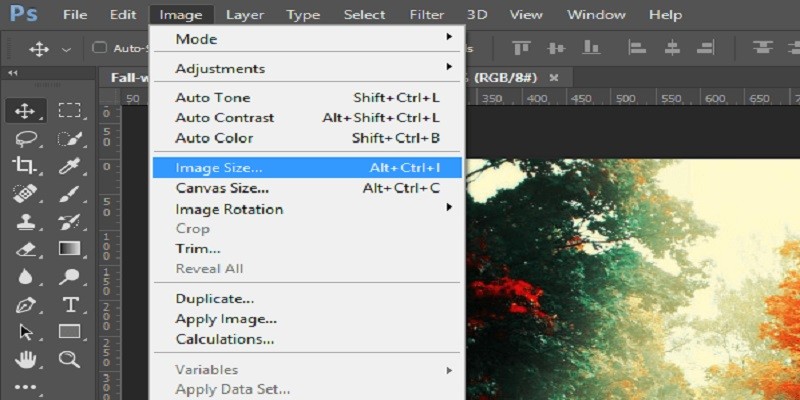Open the Filter menu

[x=427, y=15]
